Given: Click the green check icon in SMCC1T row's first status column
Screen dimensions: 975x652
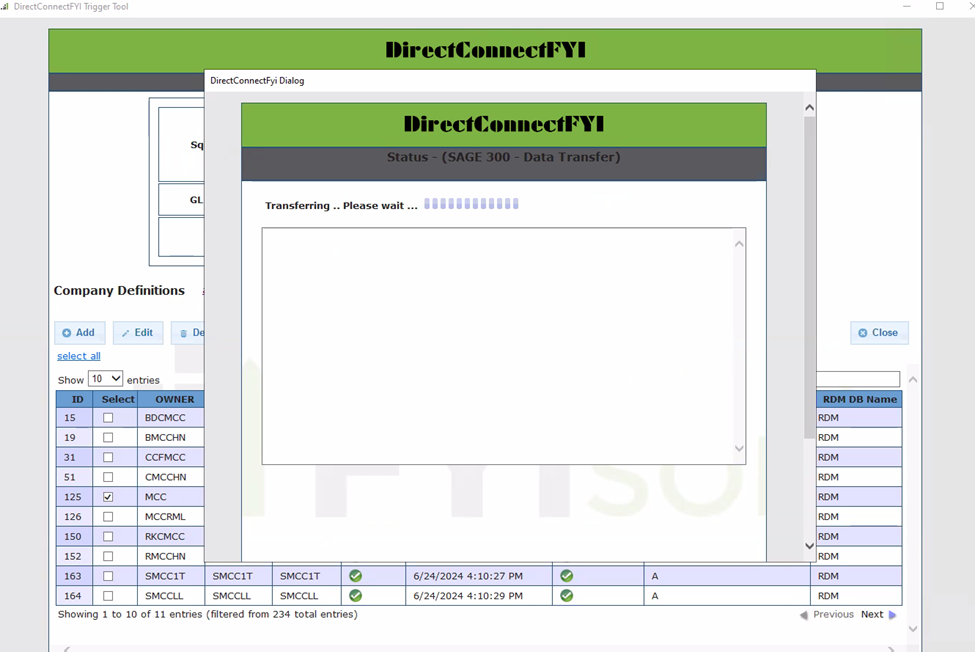Looking at the screenshot, I should (x=355, y=576).
